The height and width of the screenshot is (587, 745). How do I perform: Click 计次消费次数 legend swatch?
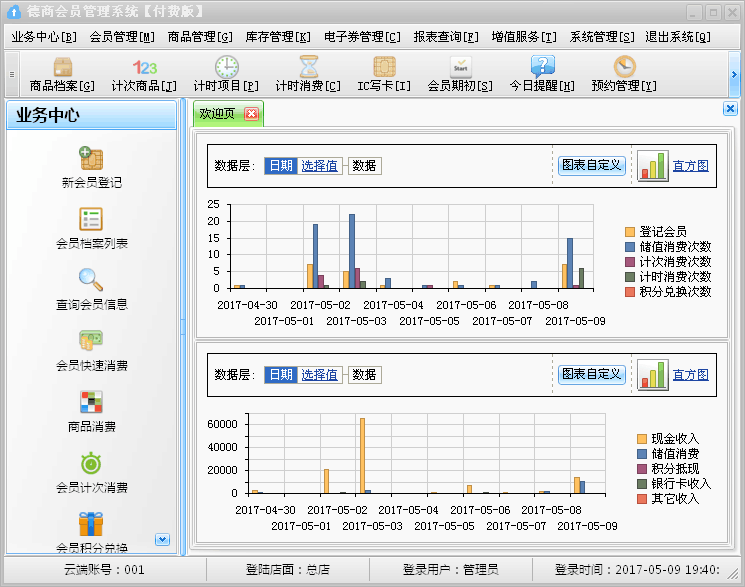point(630,262)
